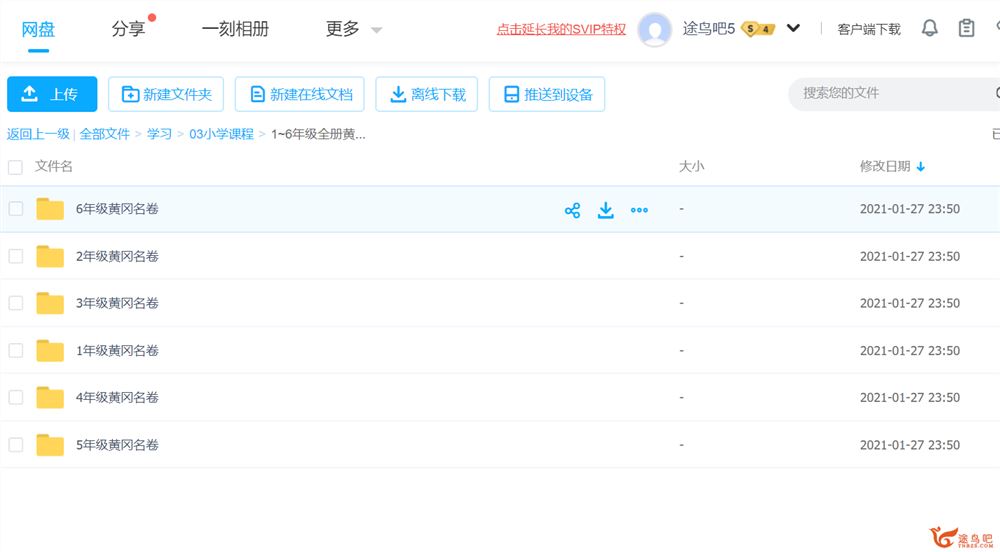Sort by 大小 column header
The image size is (1000, 552).
(x=691, y=166)
